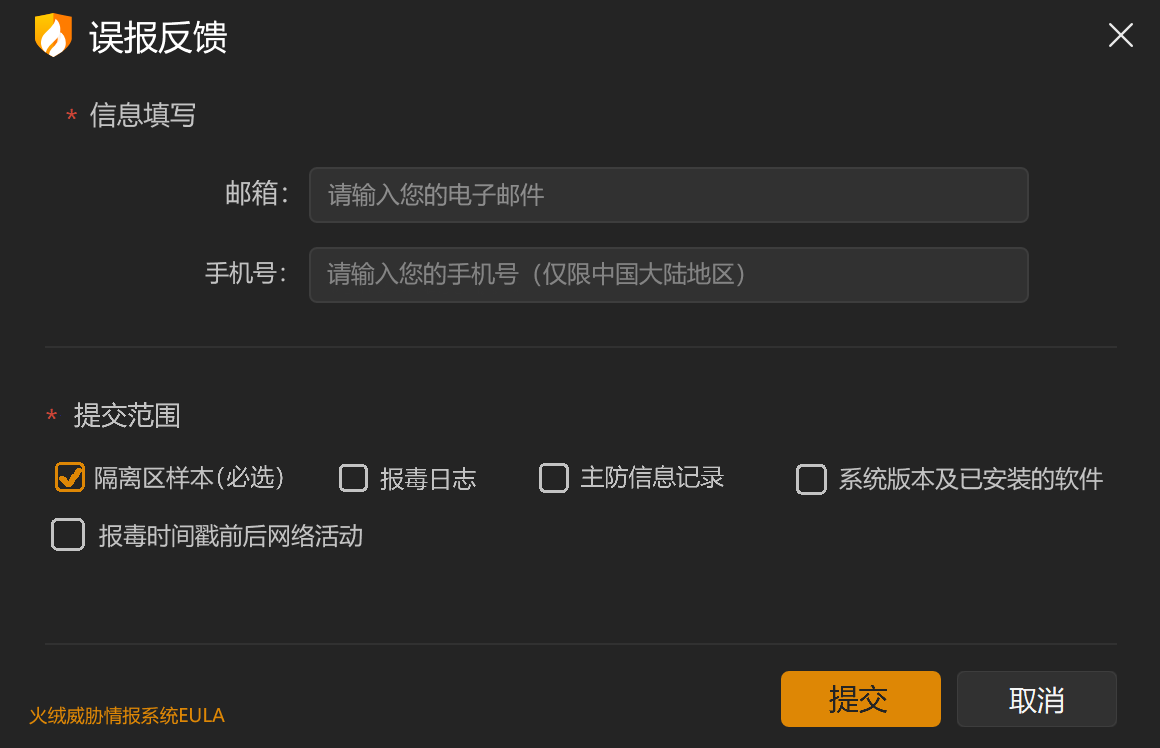Screen dimensions: 1160x748
Task: Enable the 报毒时间戳前后网络活动 checkbox
Action: [x=68, y=535]
